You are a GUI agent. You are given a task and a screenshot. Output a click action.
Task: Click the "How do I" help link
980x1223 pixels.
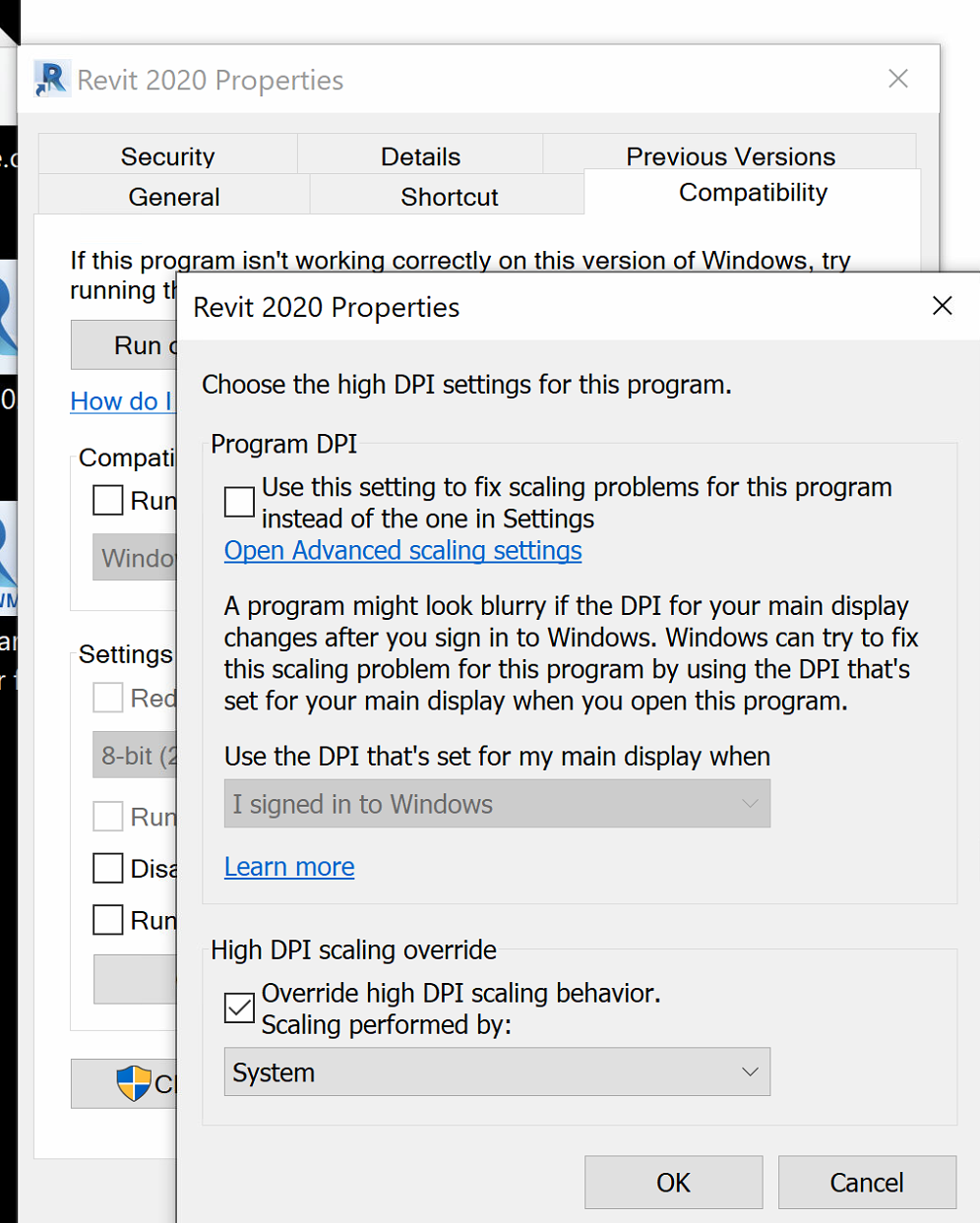pos(122,401)
